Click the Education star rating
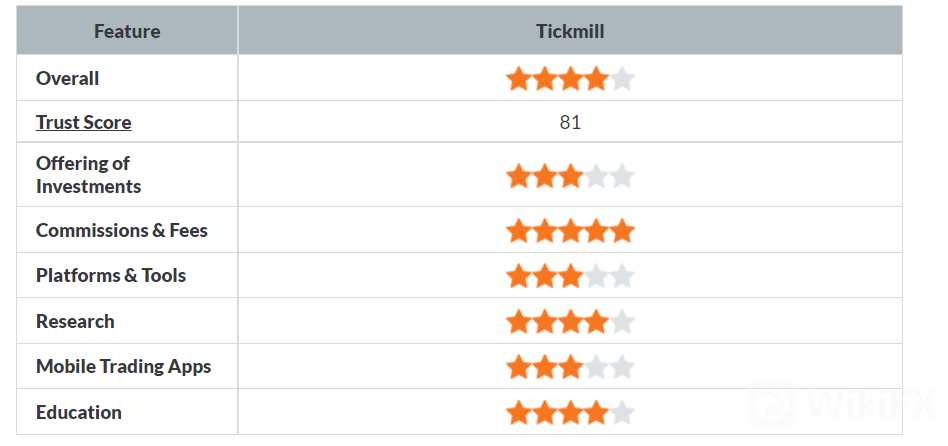 point(570,412)
